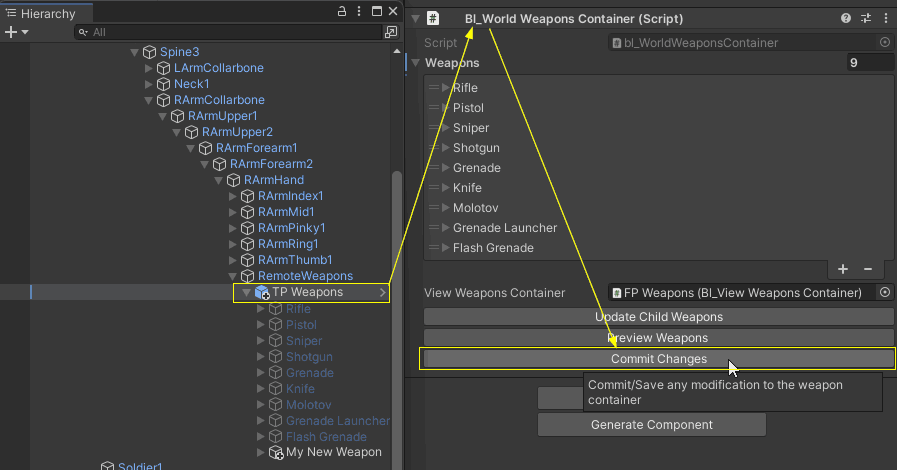Open the picker for View Weapons Container
This screenshot has width=897, height=470.
pyautogui.click(x=884, y=293)
